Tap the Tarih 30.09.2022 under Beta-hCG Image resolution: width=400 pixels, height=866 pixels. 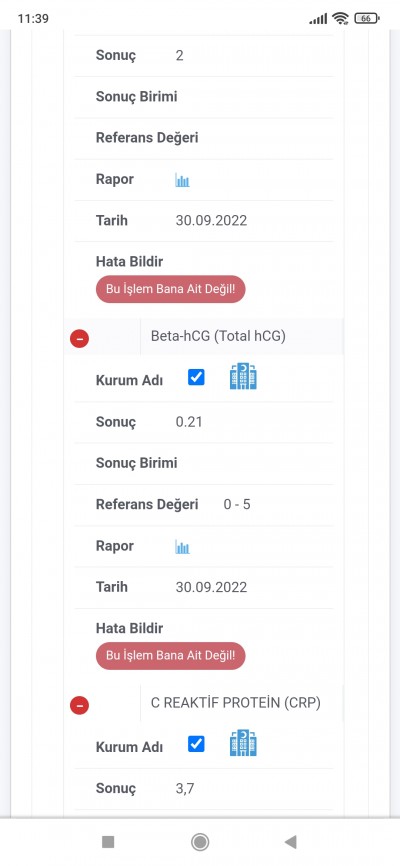point(211,587)
